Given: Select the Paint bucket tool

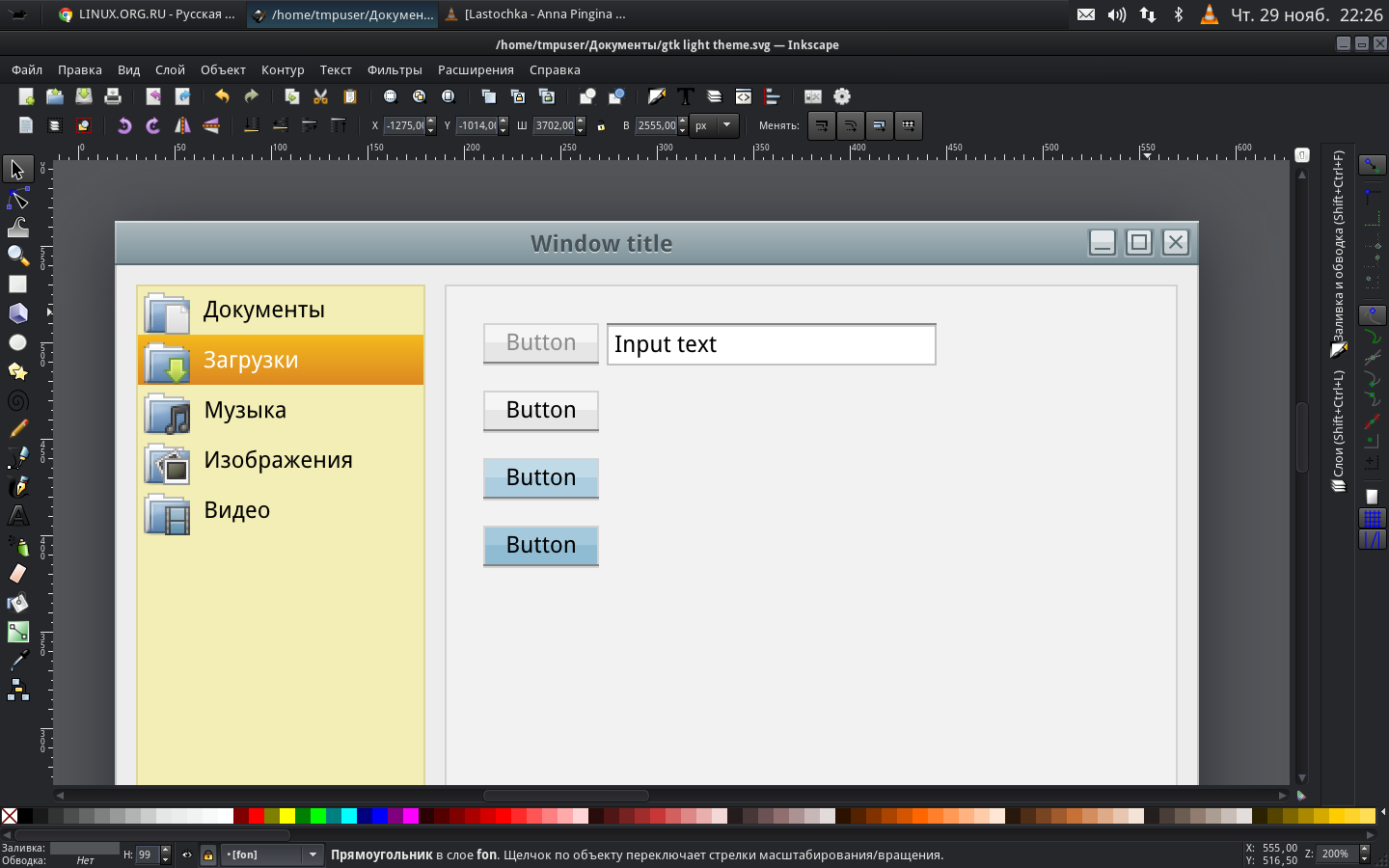Looking at the screenshot, I should point(17,603).
